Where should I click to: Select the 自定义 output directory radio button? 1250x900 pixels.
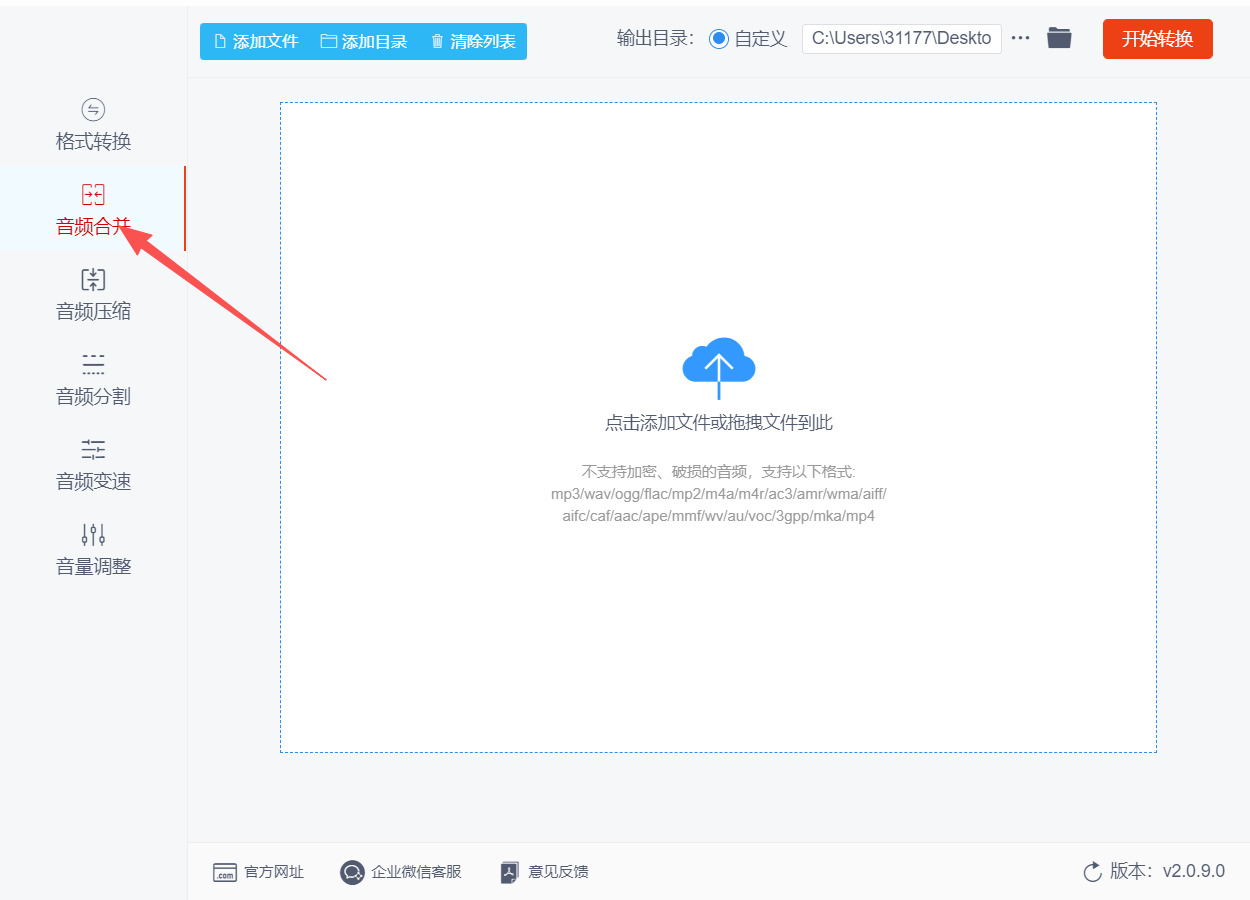[719, 39]
